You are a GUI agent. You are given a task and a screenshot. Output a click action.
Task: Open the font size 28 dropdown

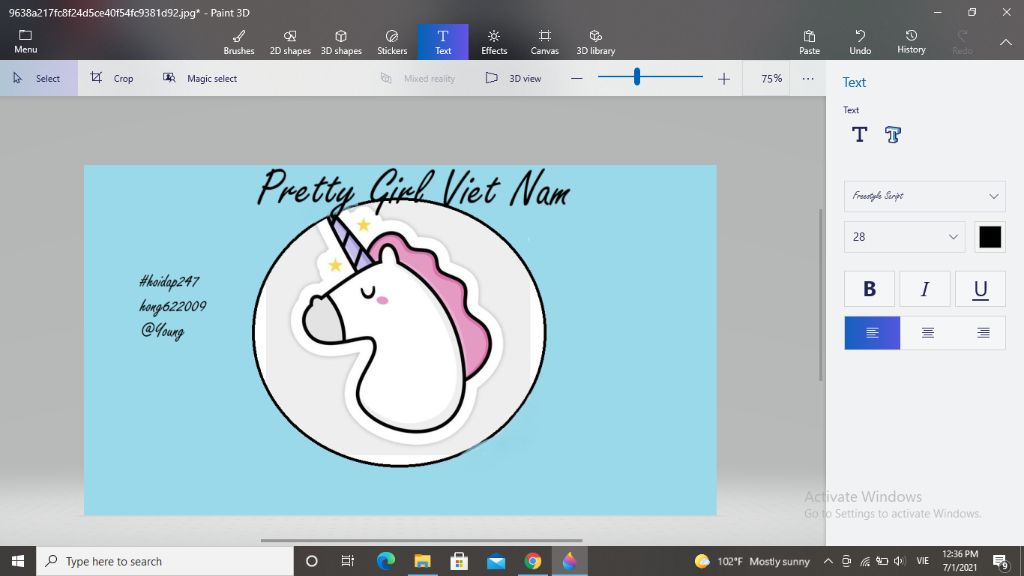[x=904, y=236]
